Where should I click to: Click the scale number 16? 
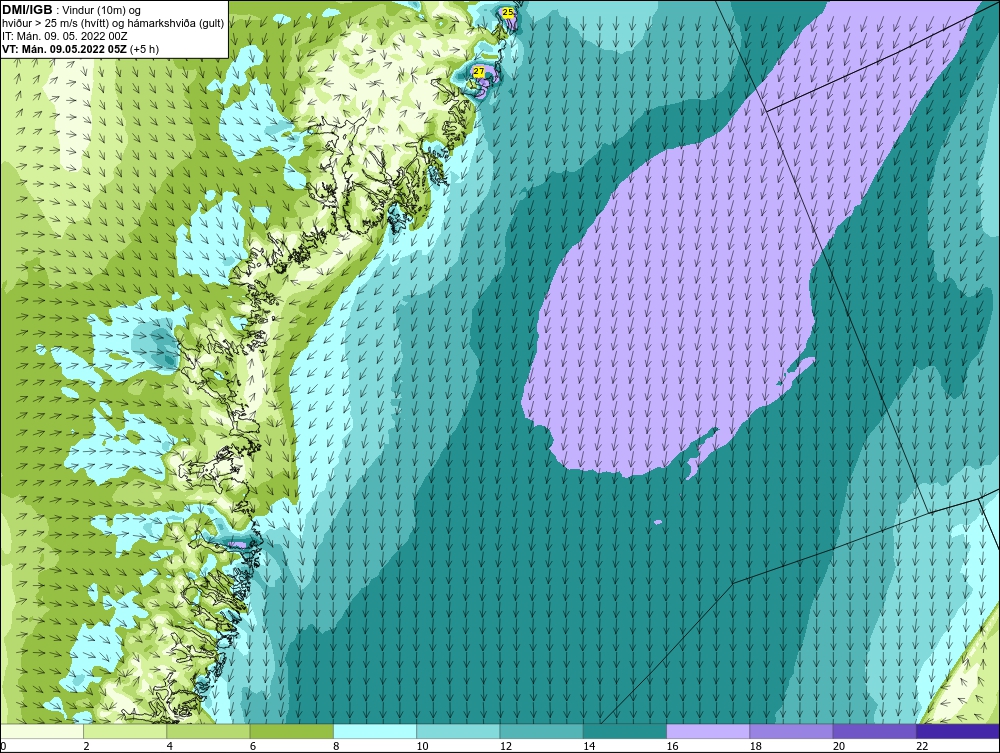tap(672, 747)
